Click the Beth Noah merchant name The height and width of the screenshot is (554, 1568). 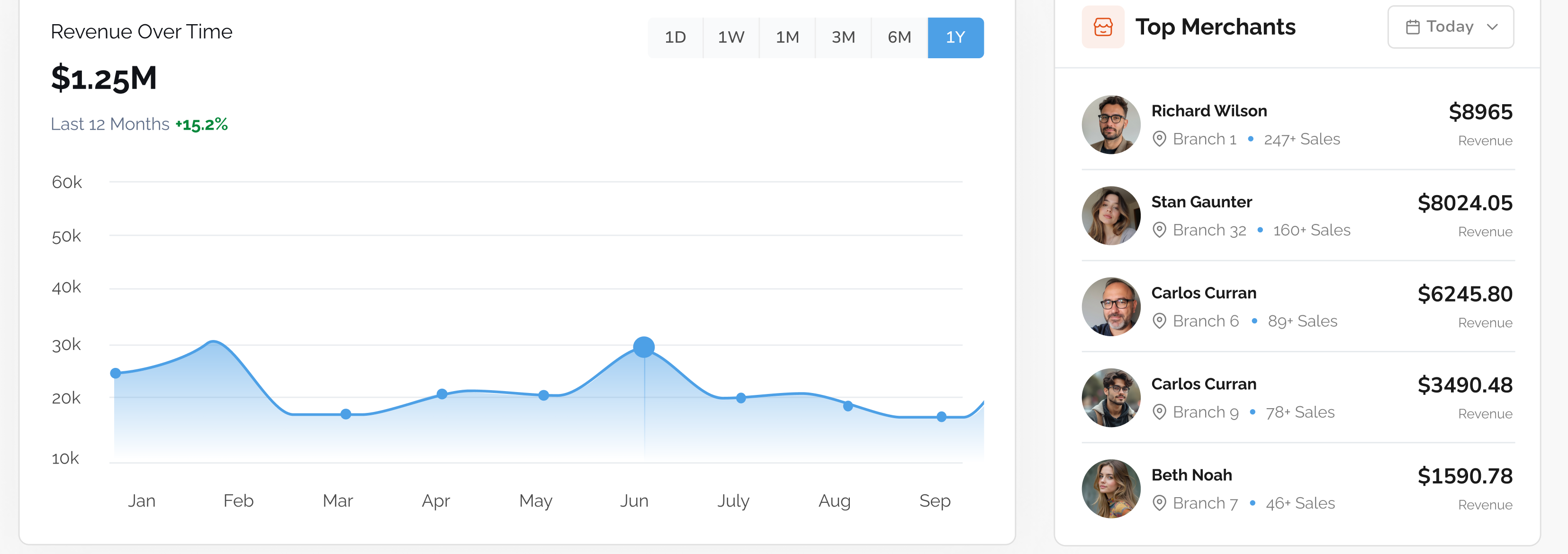point(1192,475)
